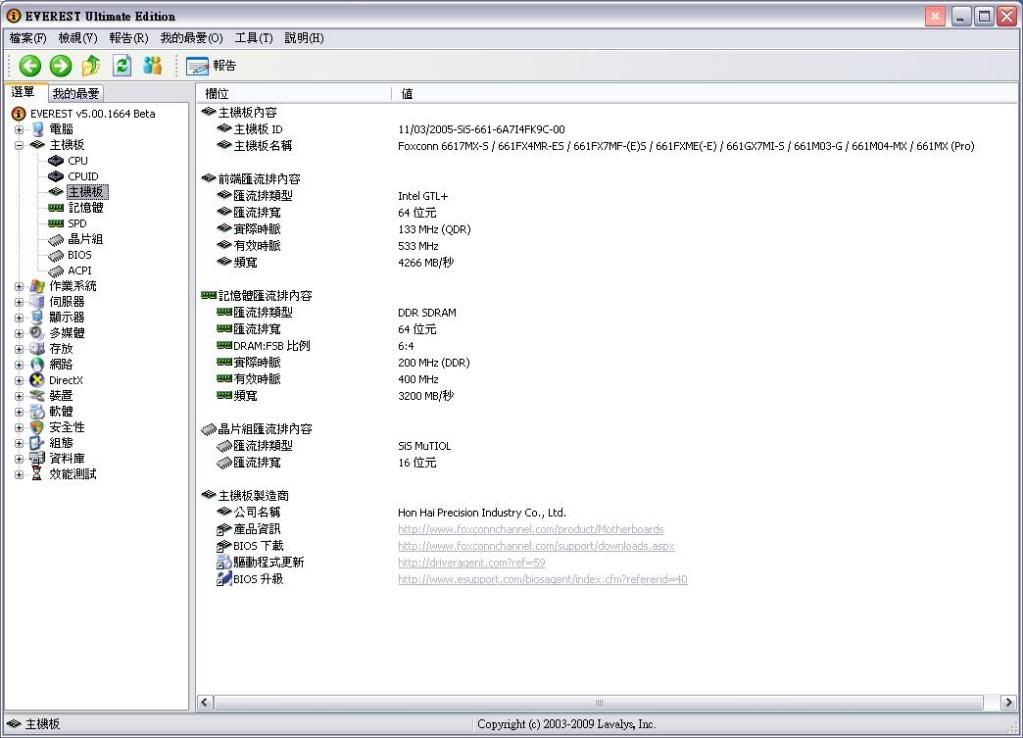Select the SPD item in the tree
Image resolution: width=1023 pixels, height=738 pixels.
[77, 223]
